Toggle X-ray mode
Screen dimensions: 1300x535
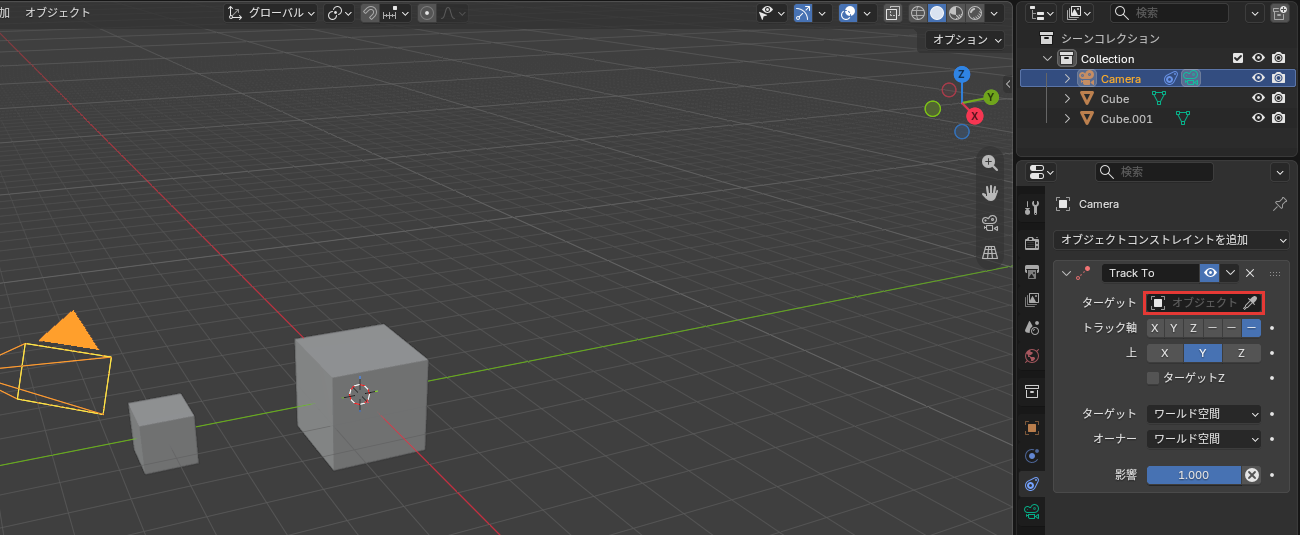coord(892,13)
